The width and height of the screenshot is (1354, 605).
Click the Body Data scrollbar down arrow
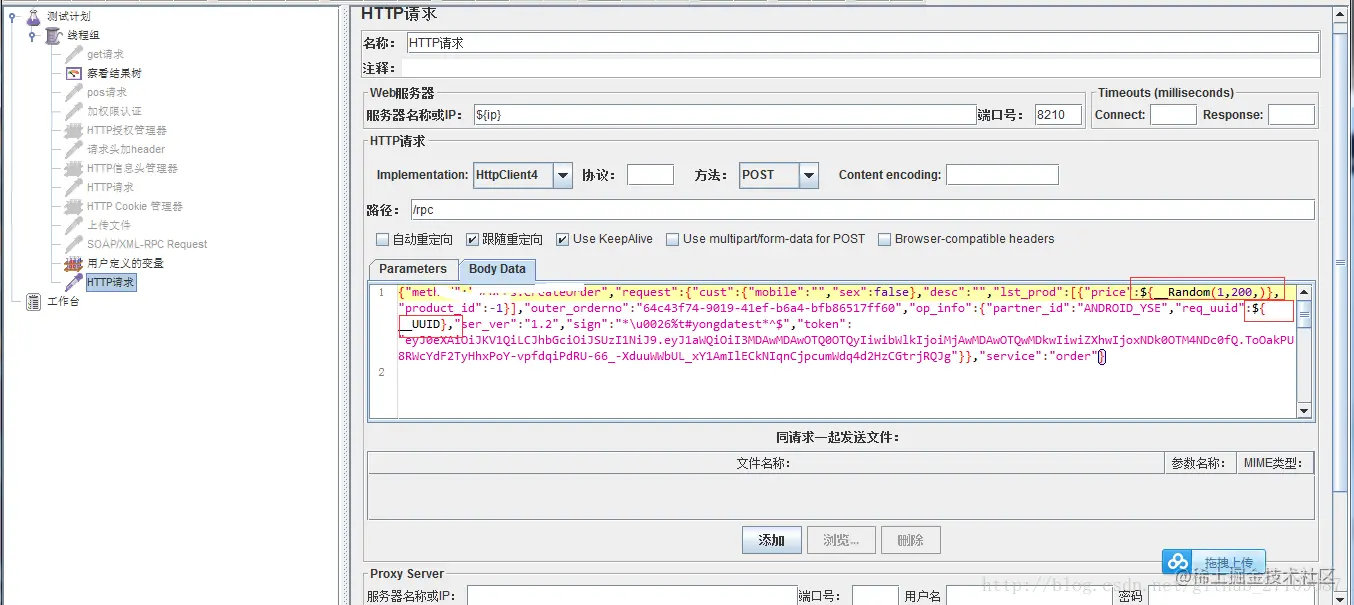1304,410
